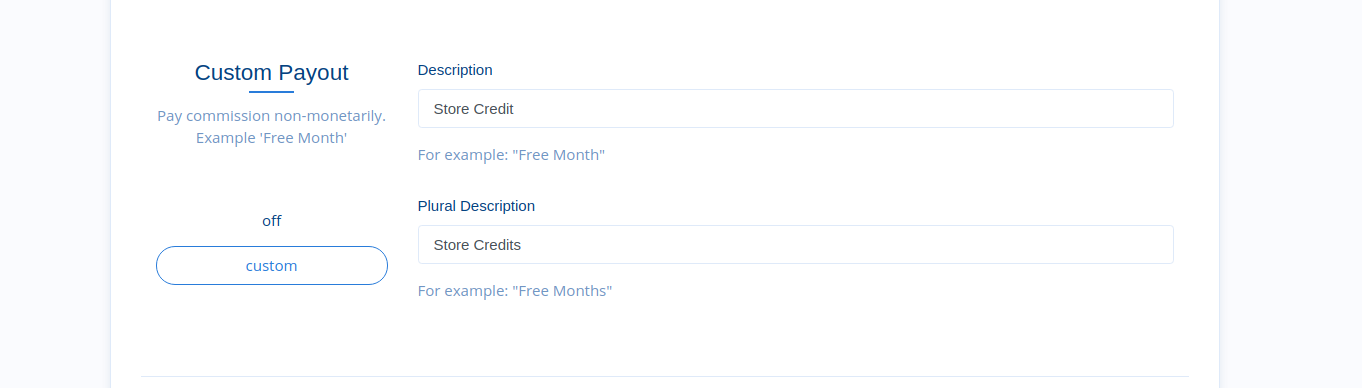This screenshot has height=388, width=1362.
Task: Focus the Description input field
Action: pos(795,108)
